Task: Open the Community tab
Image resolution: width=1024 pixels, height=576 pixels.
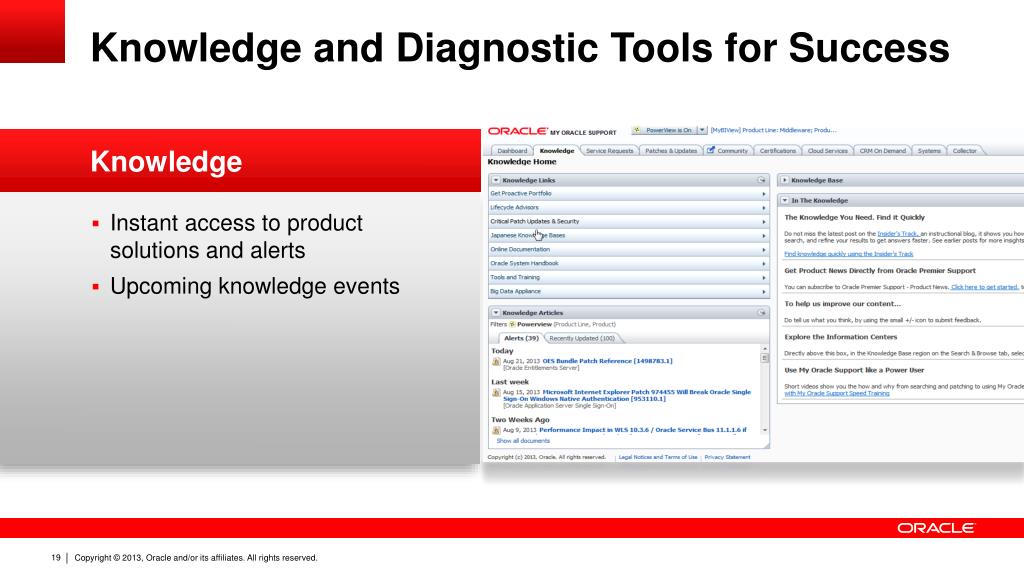Action: tap(728, 151)
